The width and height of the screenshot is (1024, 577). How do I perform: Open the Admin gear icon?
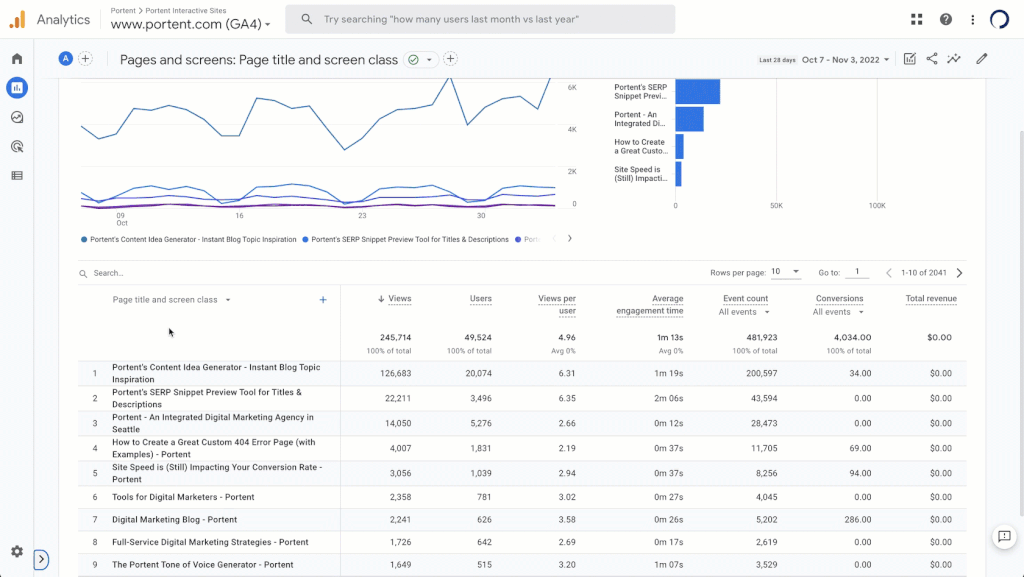coord(17,552)
